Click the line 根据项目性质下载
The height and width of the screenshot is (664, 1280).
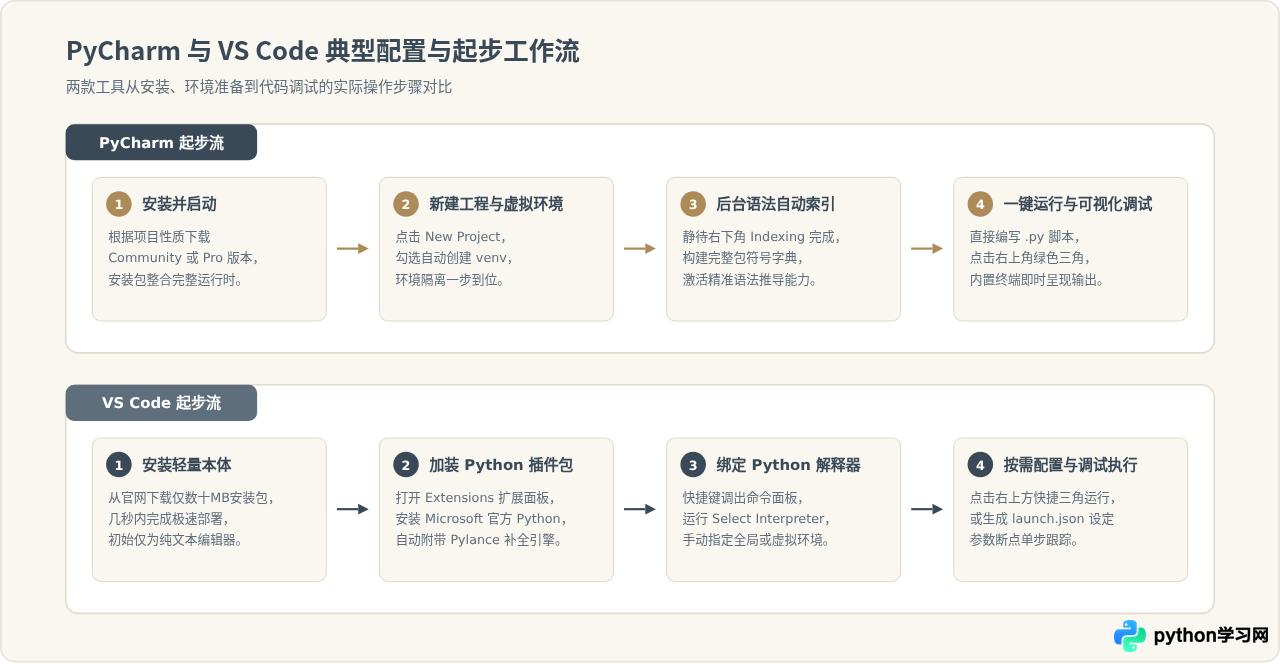(159, 237)
